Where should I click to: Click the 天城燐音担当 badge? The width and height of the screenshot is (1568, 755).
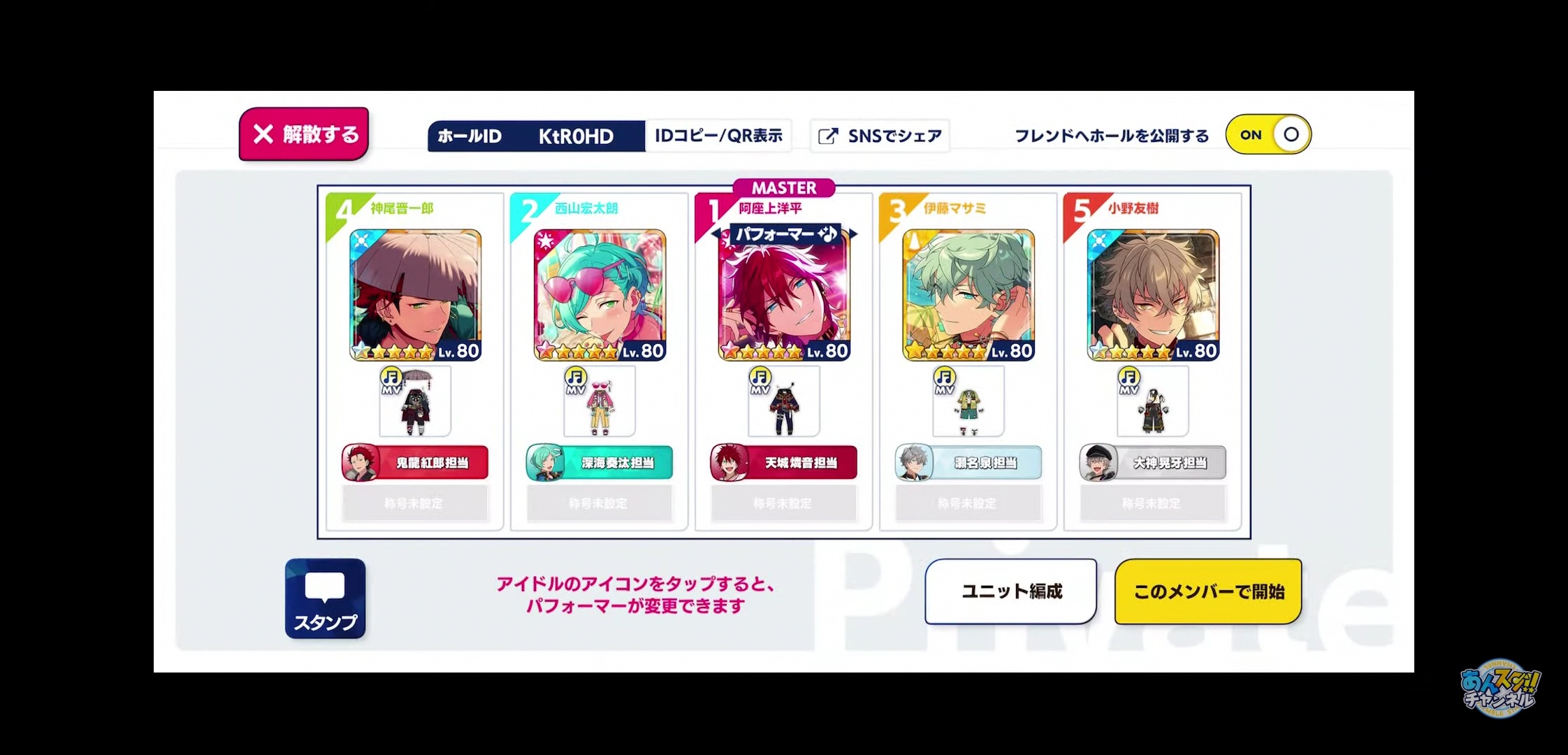784,463
